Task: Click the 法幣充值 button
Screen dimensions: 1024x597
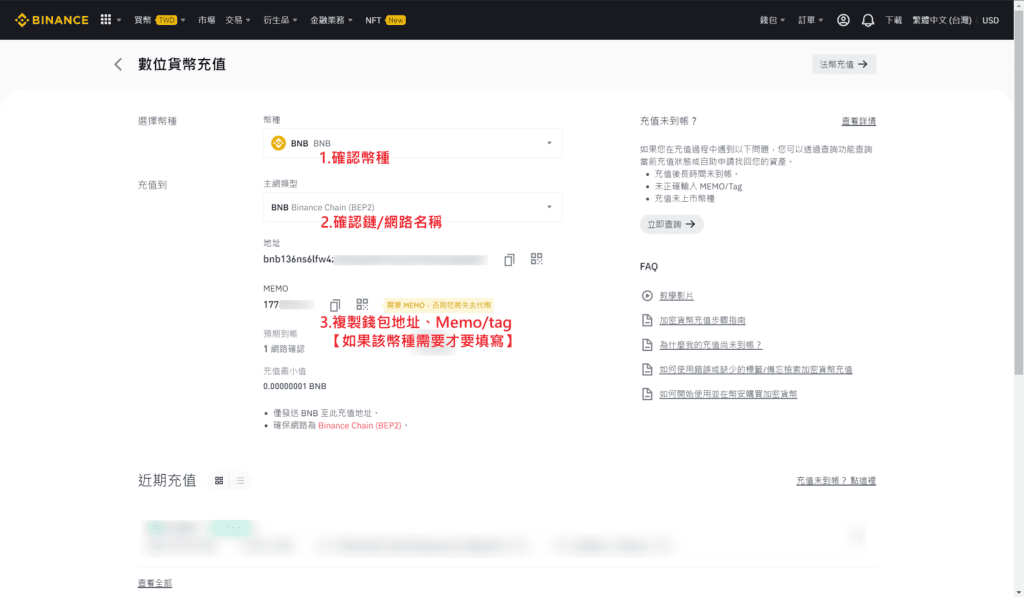Action: (x=844, y=64)
